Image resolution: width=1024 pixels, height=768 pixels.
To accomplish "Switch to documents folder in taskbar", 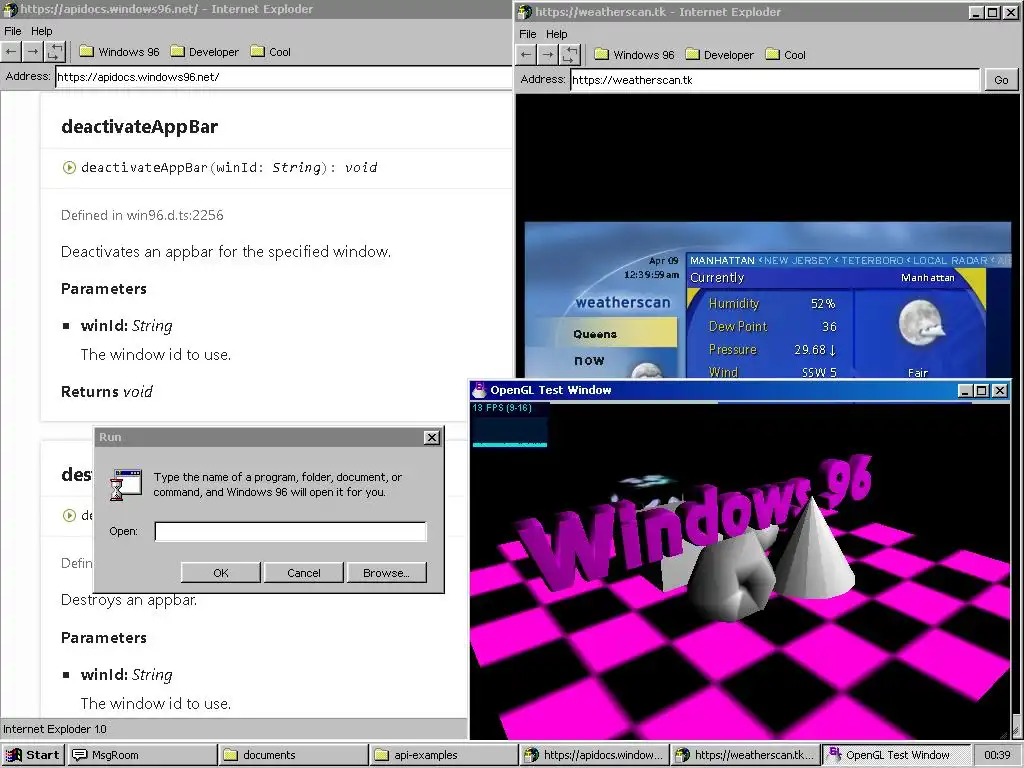I will click(293, 755).
